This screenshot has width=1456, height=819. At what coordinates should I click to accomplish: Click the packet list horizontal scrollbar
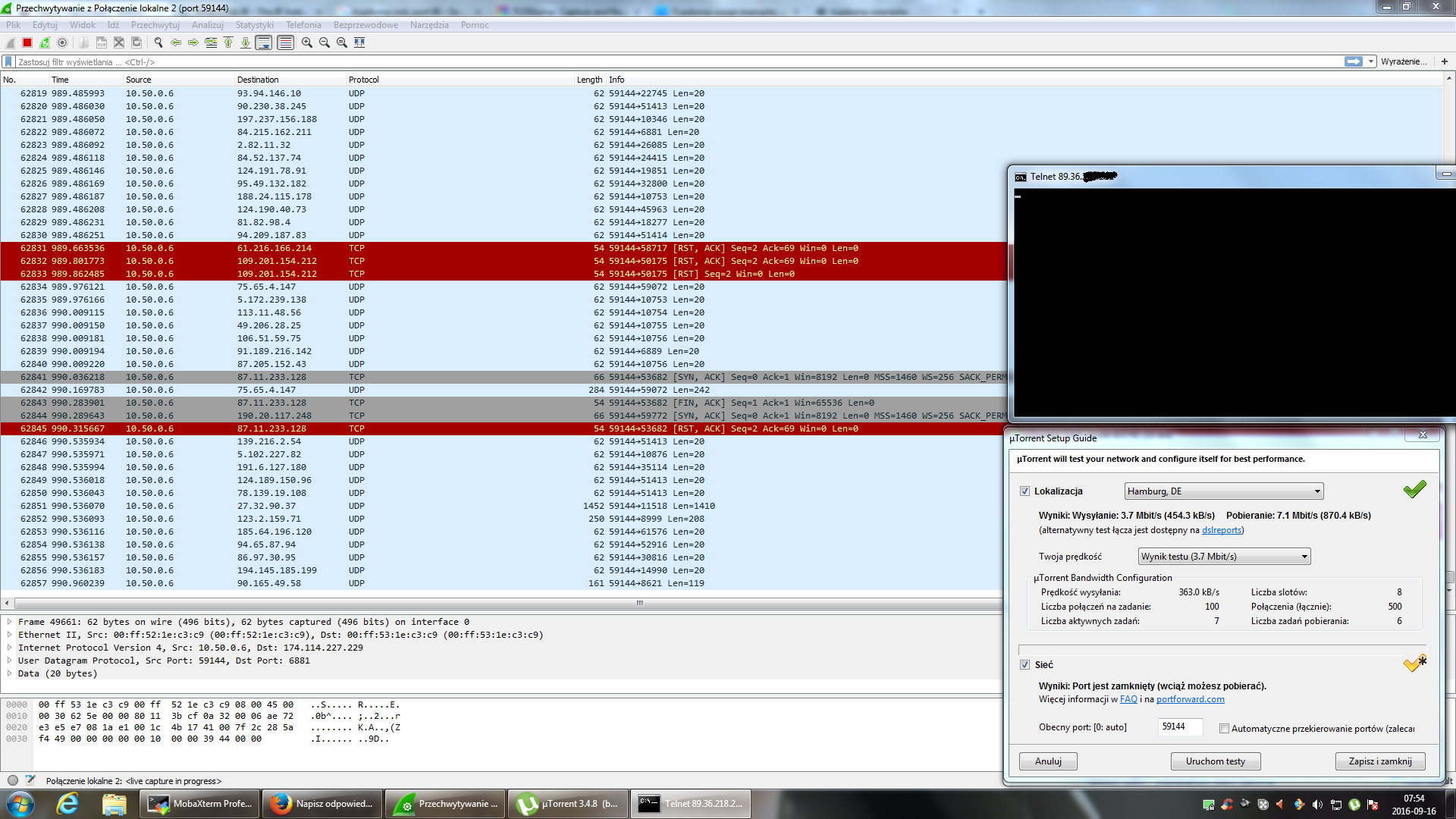click(x=508, y=604)
